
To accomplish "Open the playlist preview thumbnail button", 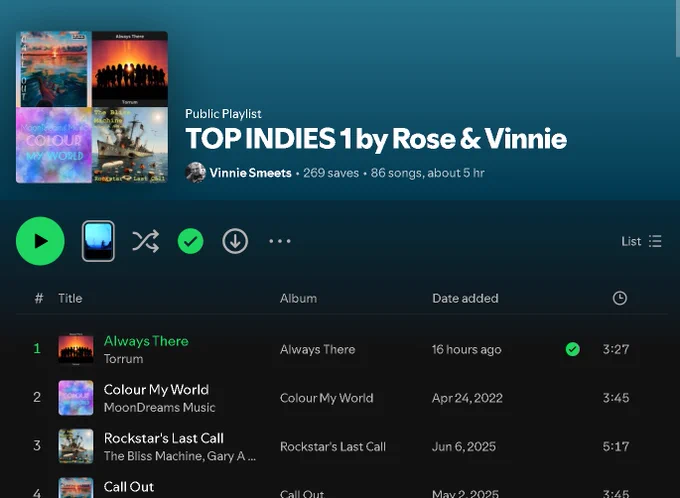I will (x=98, y=241).
